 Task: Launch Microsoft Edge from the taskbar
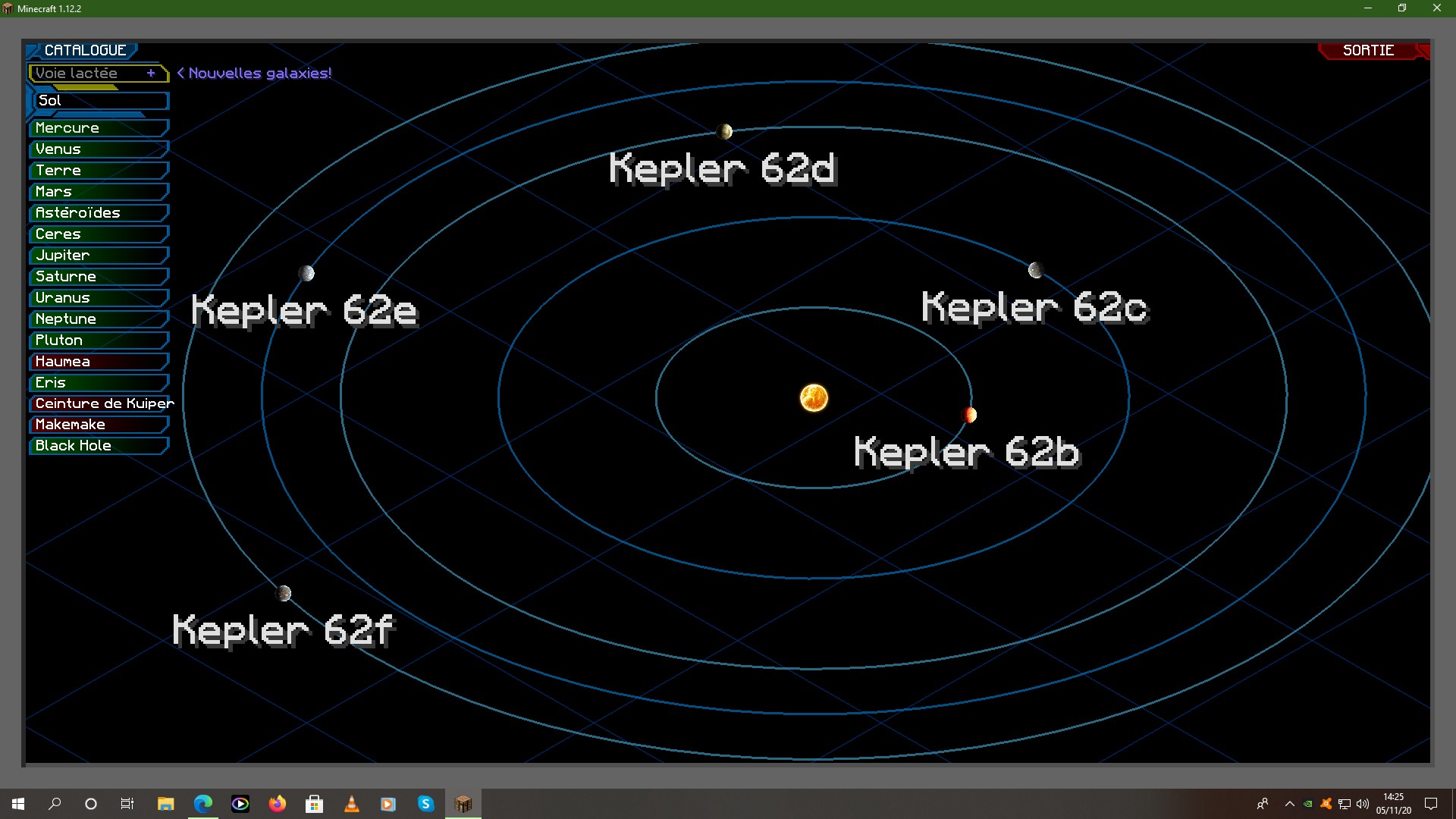point(202,804)
